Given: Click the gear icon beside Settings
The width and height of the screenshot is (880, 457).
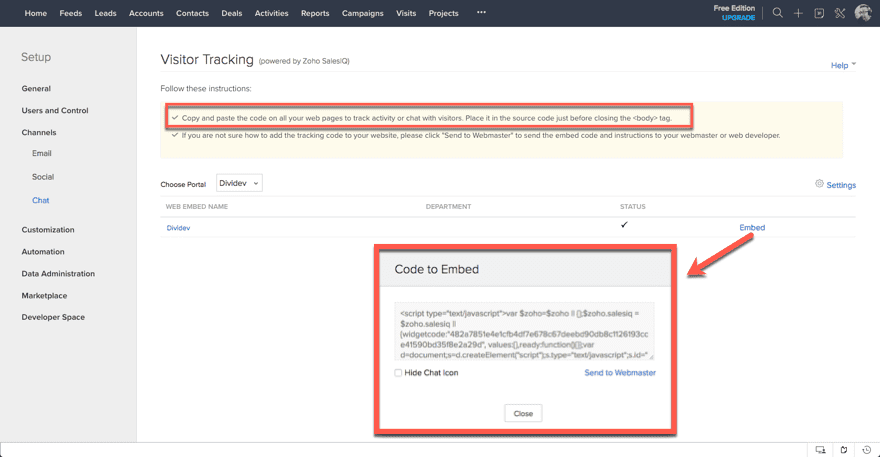Looking at the screenshot, I should 819,184.
